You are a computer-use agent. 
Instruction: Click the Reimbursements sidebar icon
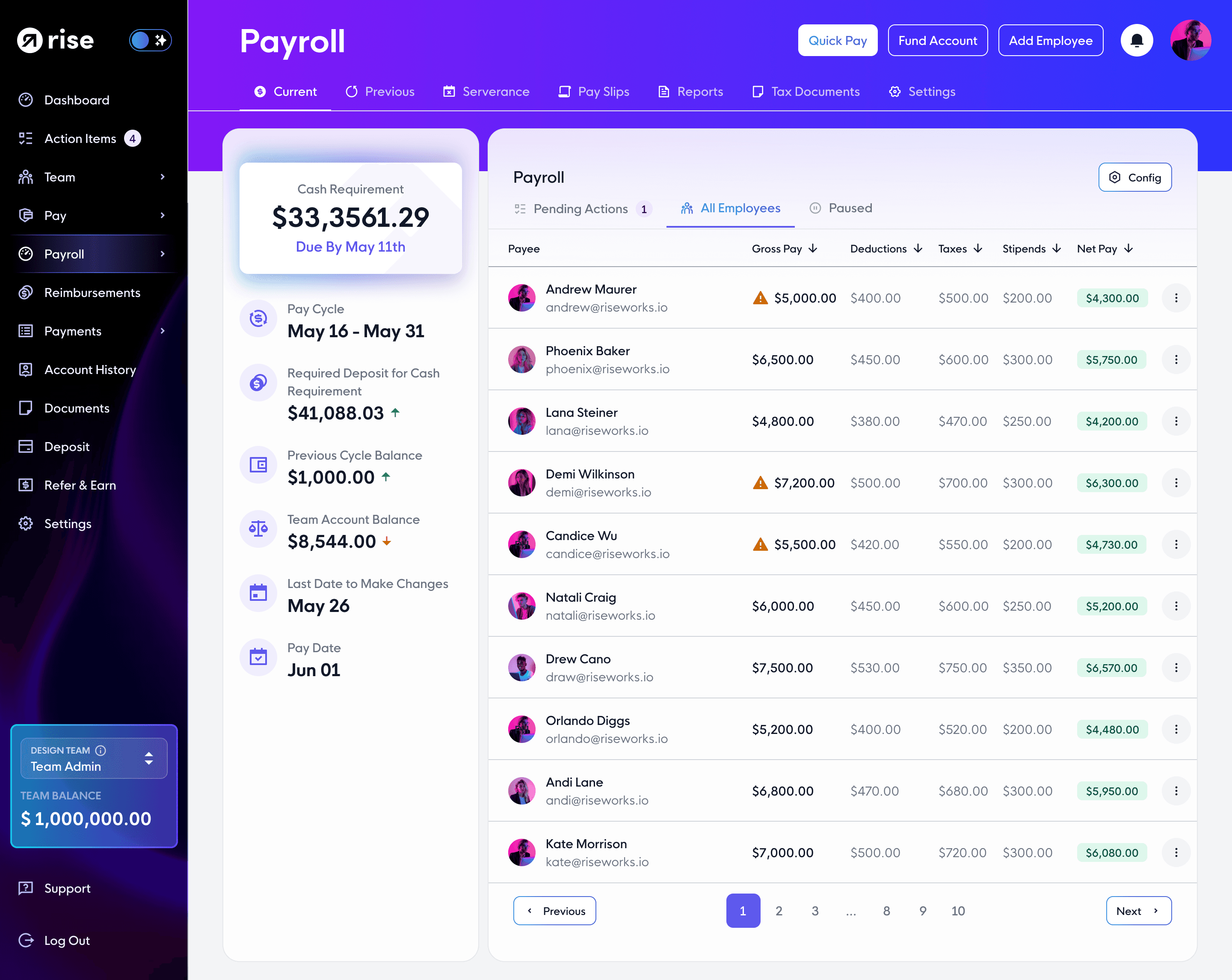[26, 293]
